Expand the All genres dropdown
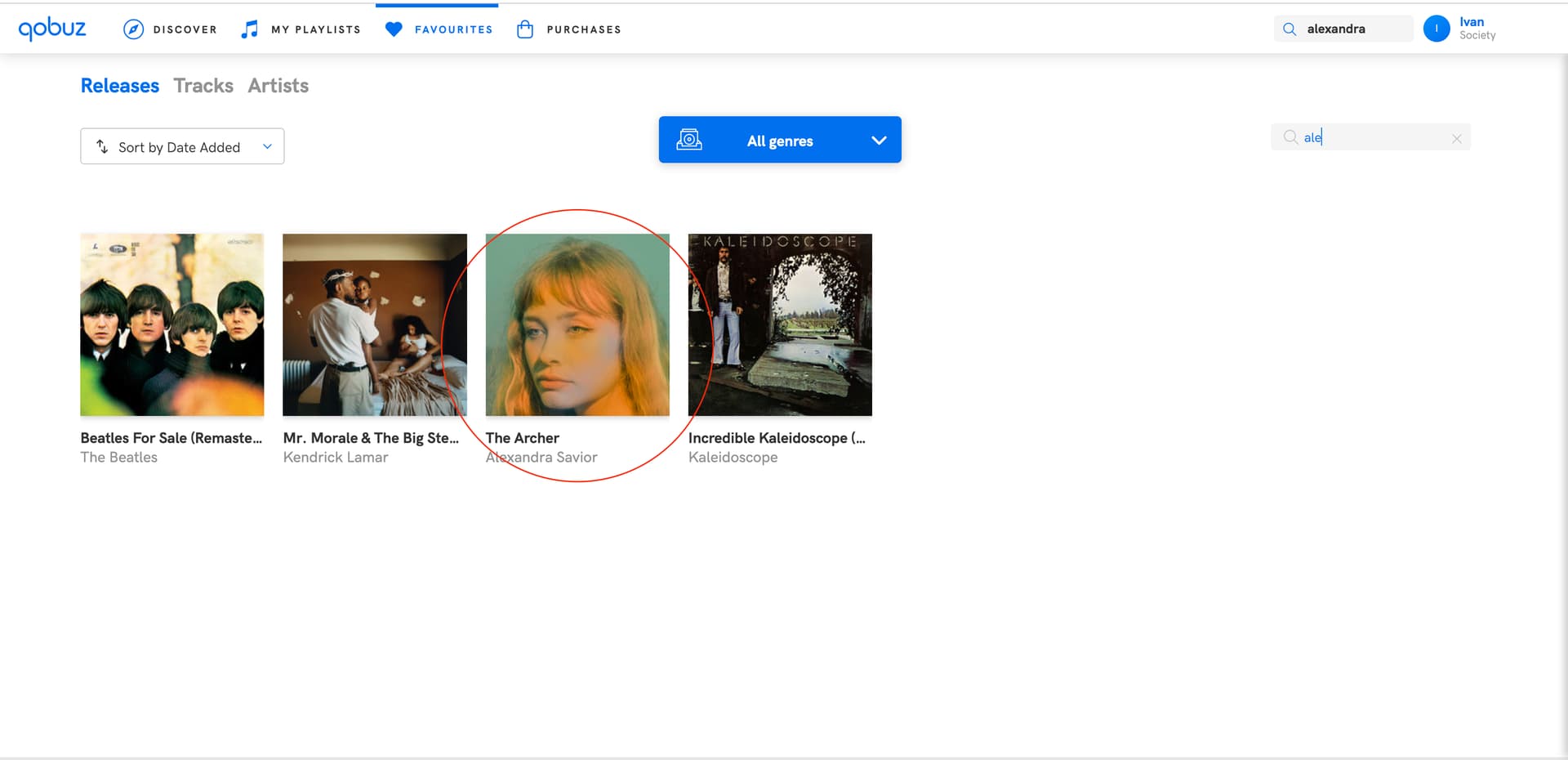This screenshot has height=760, width=1568. [x=779, y=141]
